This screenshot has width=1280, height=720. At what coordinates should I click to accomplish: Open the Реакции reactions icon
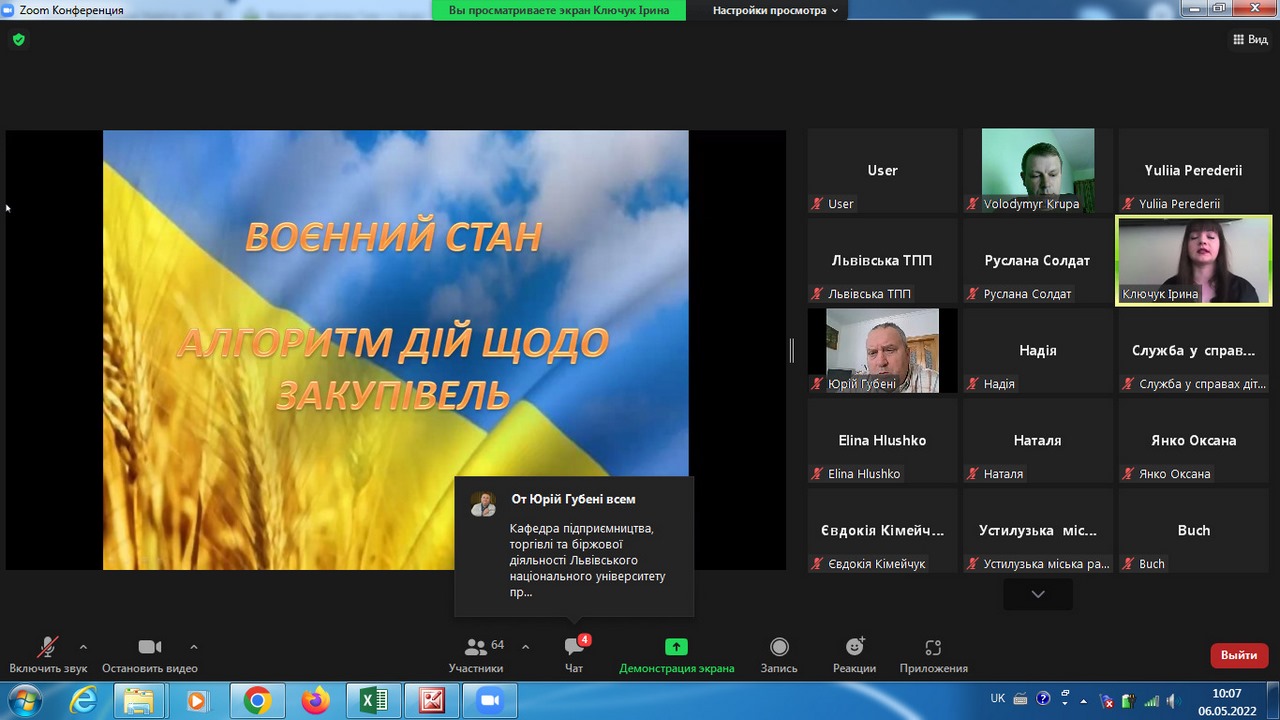click(x=854, y=647)
